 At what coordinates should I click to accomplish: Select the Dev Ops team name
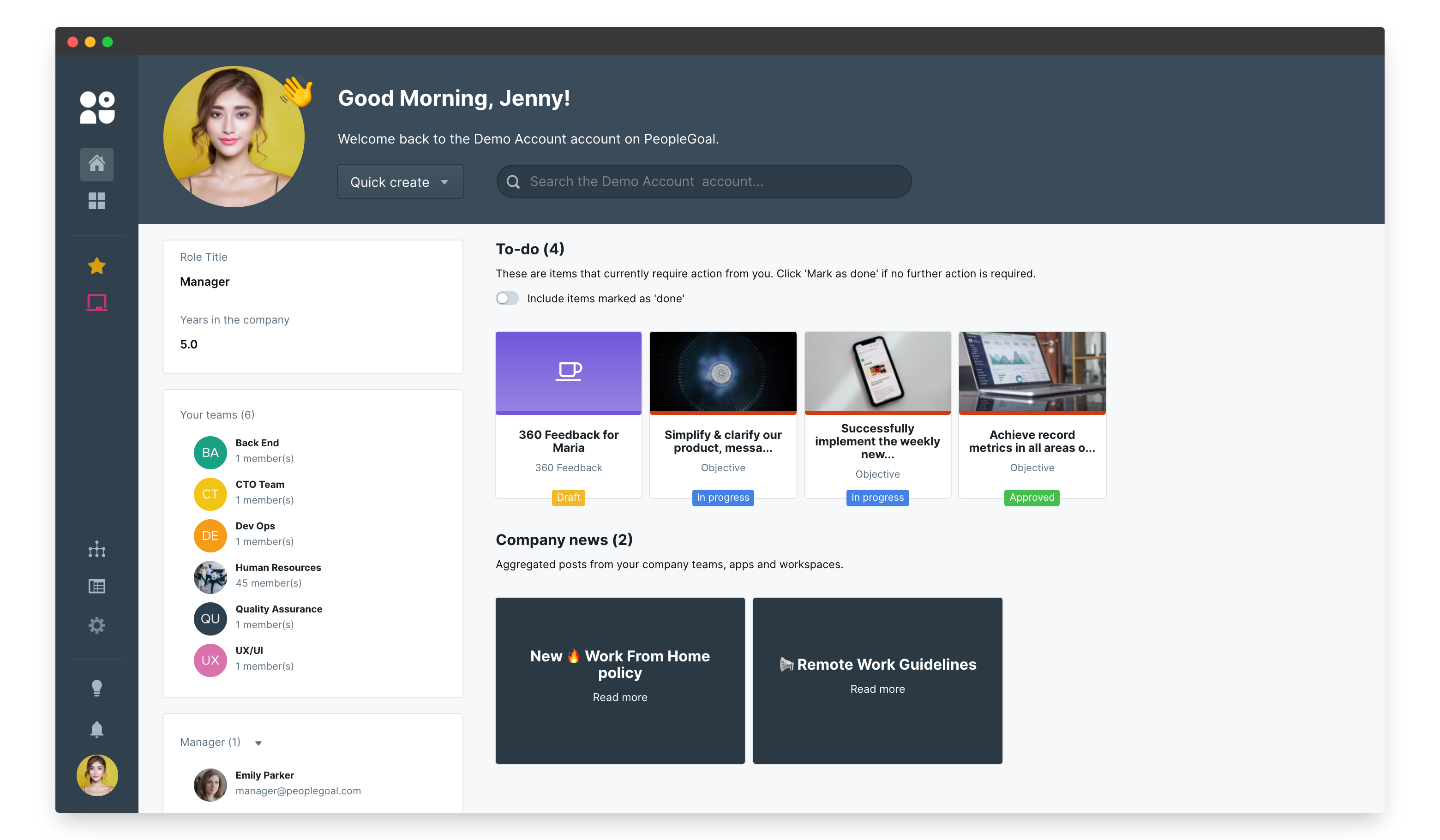[x=255, y=526]
